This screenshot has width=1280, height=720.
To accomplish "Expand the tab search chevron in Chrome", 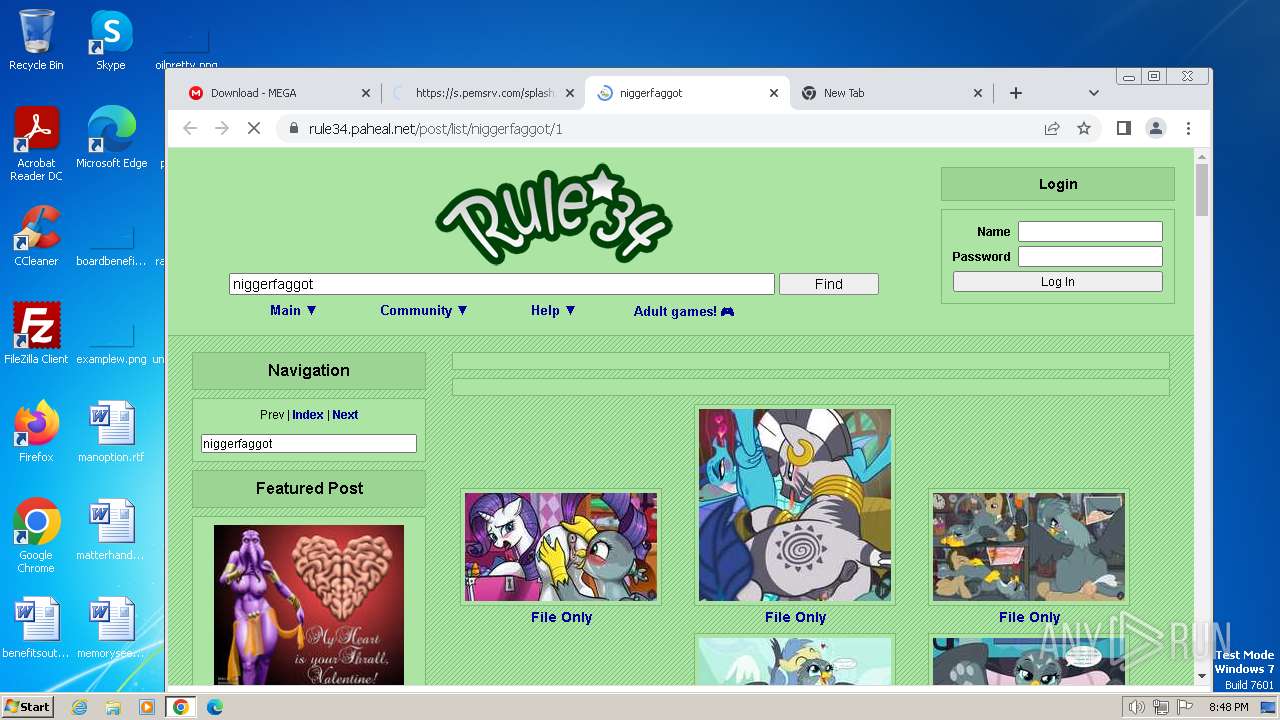I will point(1093,93).
